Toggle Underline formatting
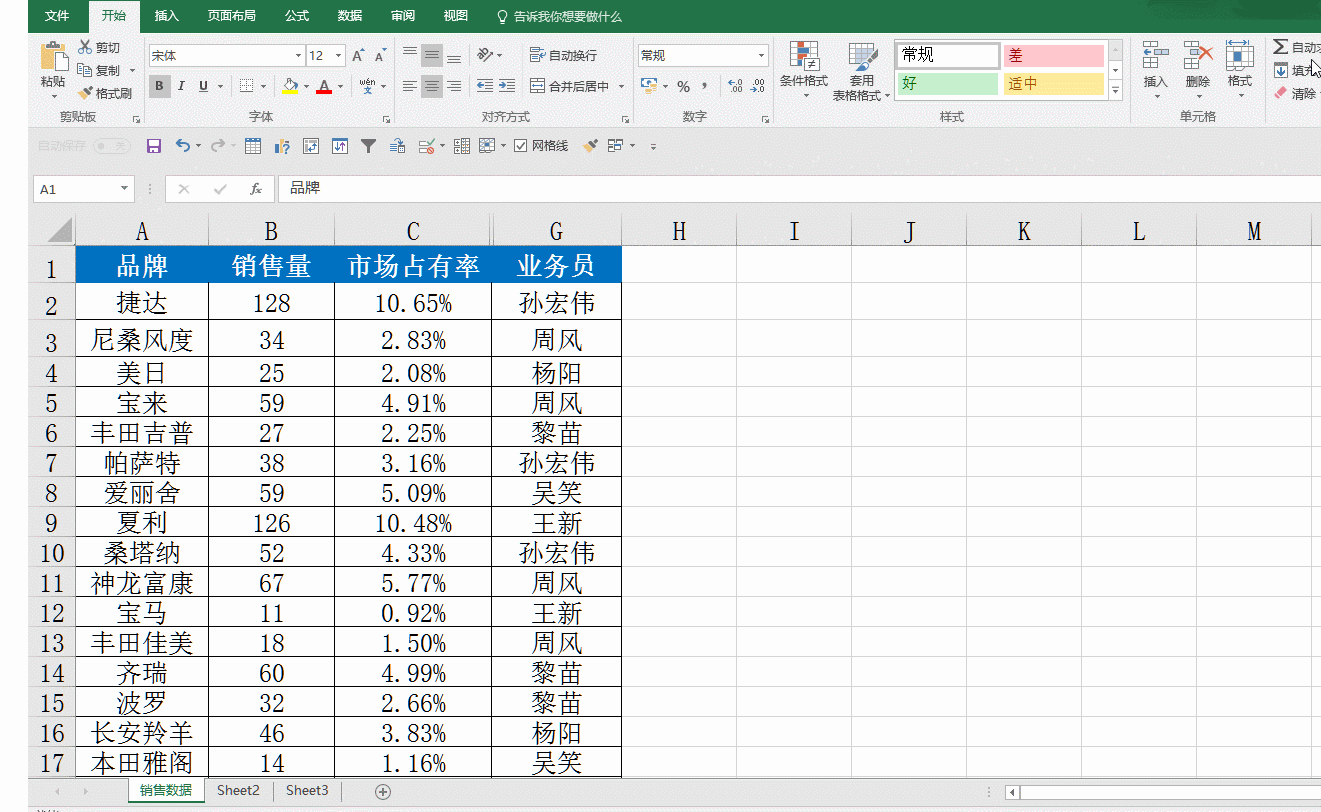The width and height of the screenshot is (1321, 812). pyautogui.click(x=204, y=86)
